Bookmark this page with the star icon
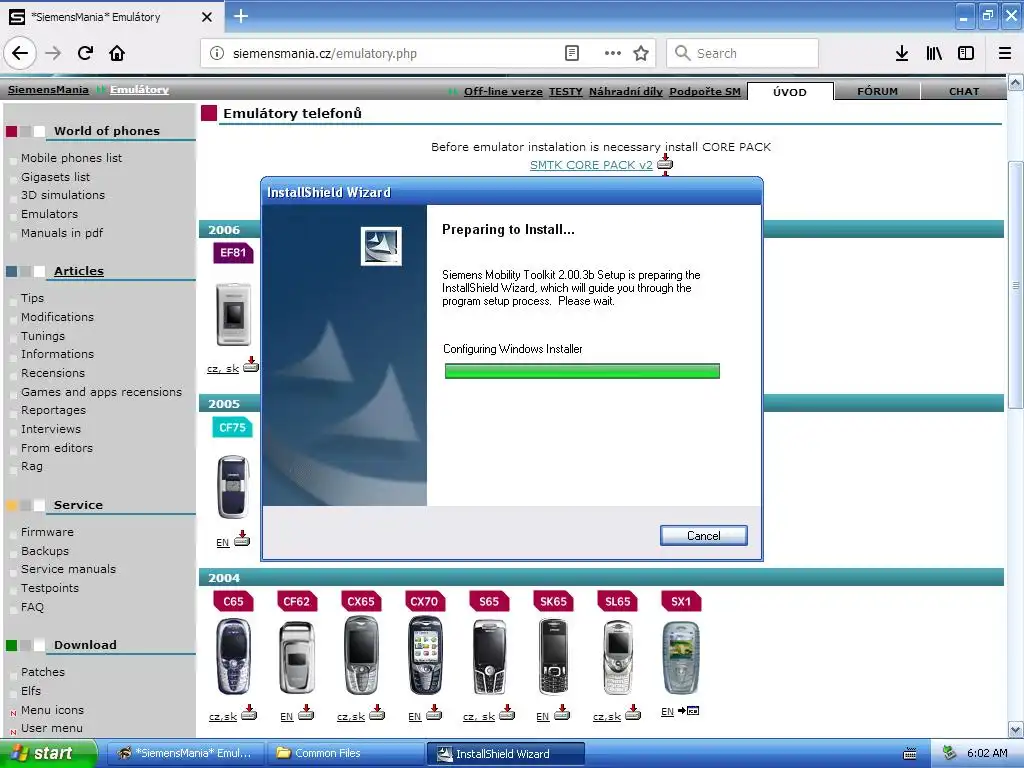Screen dimensions: 1024x768 pyautogui.click(x=641, y=53)
